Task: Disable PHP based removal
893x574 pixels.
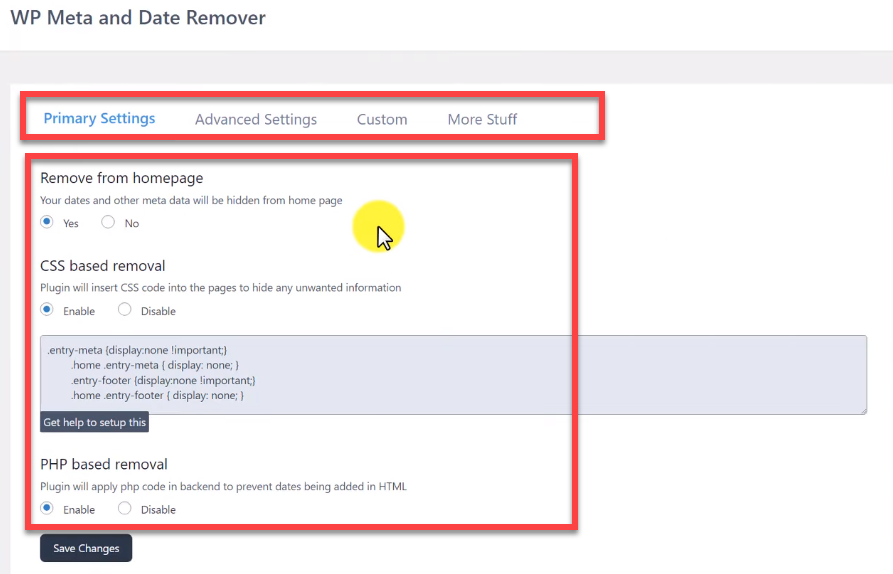Action: 125,509
